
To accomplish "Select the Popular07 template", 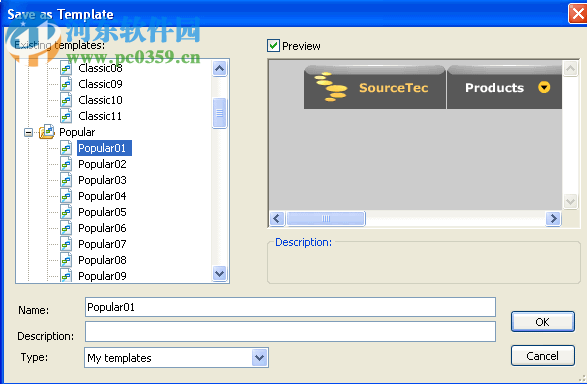I will coord(102,244).
